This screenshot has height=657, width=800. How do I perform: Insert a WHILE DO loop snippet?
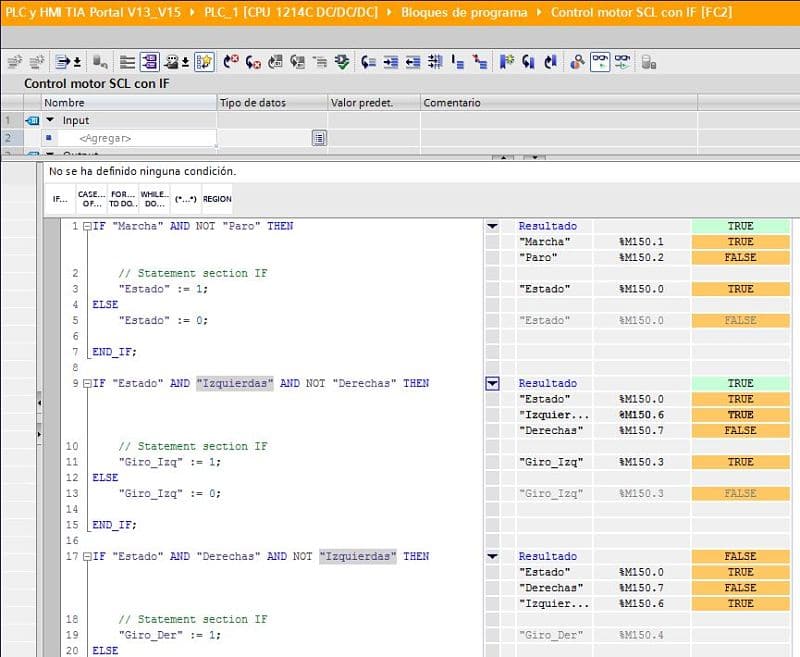pos(154,198)
